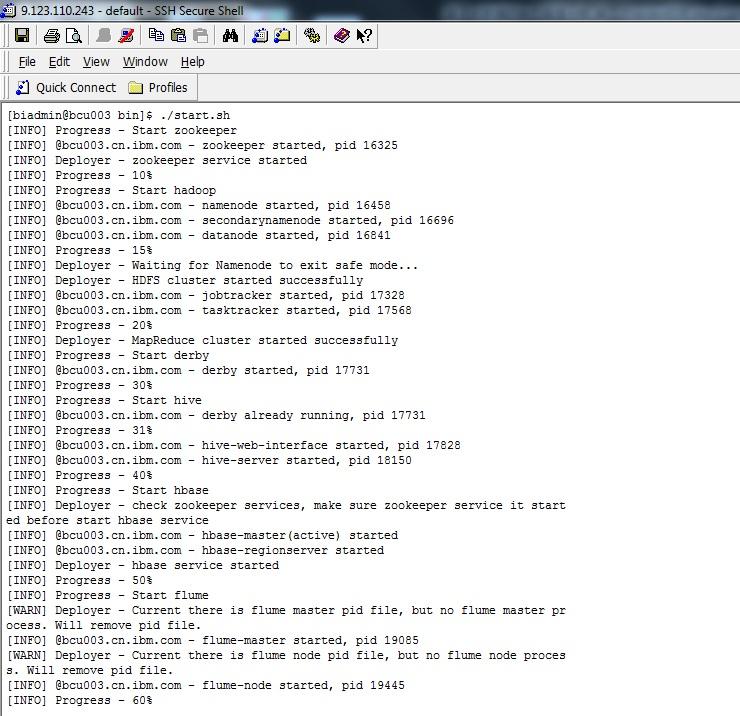Image resolution: width=740 pixels, height=716 pixels.
Task: Click Quick Connect button
Action: 66,88
